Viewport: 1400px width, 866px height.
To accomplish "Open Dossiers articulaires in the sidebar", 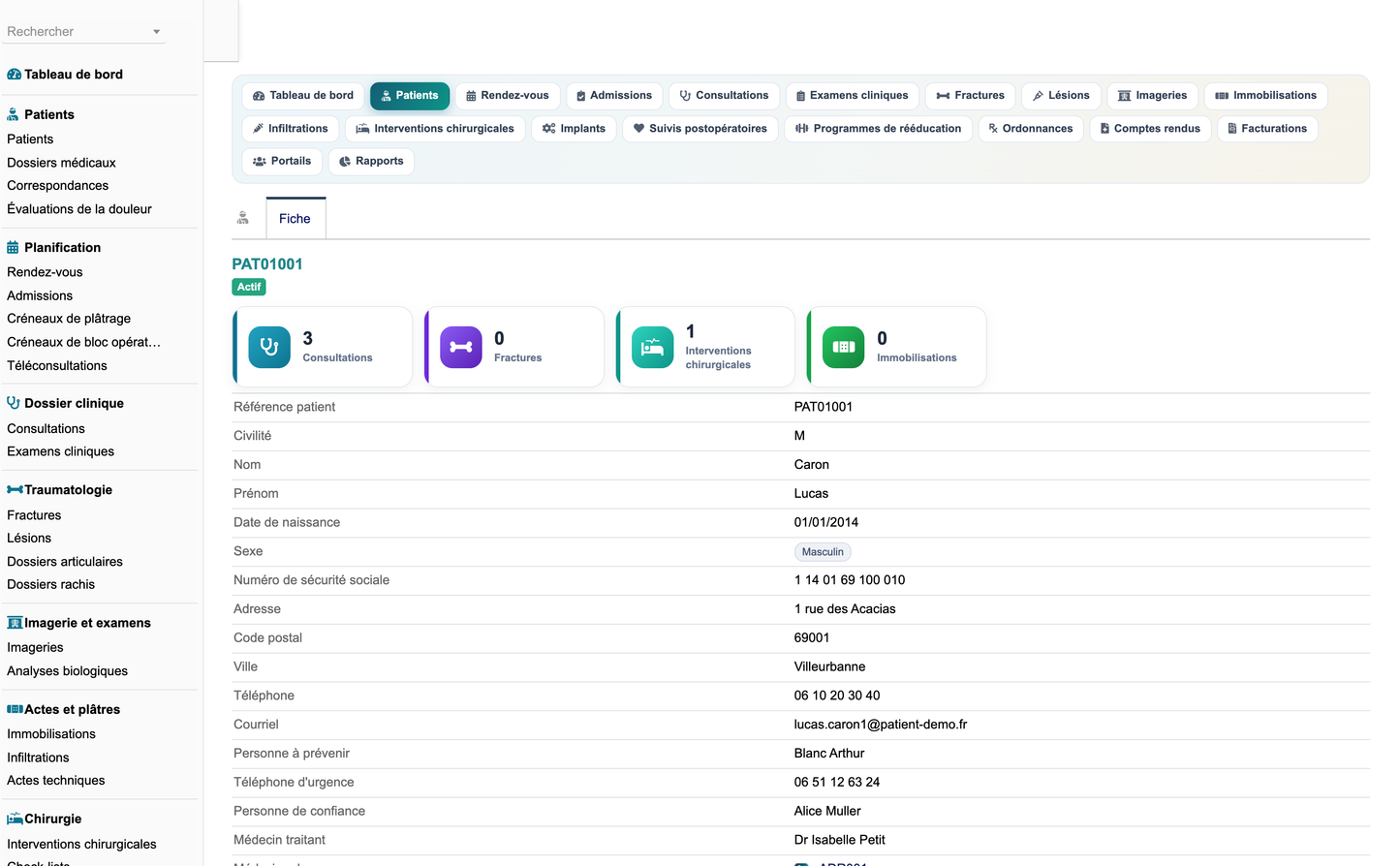I will point(65,562).
